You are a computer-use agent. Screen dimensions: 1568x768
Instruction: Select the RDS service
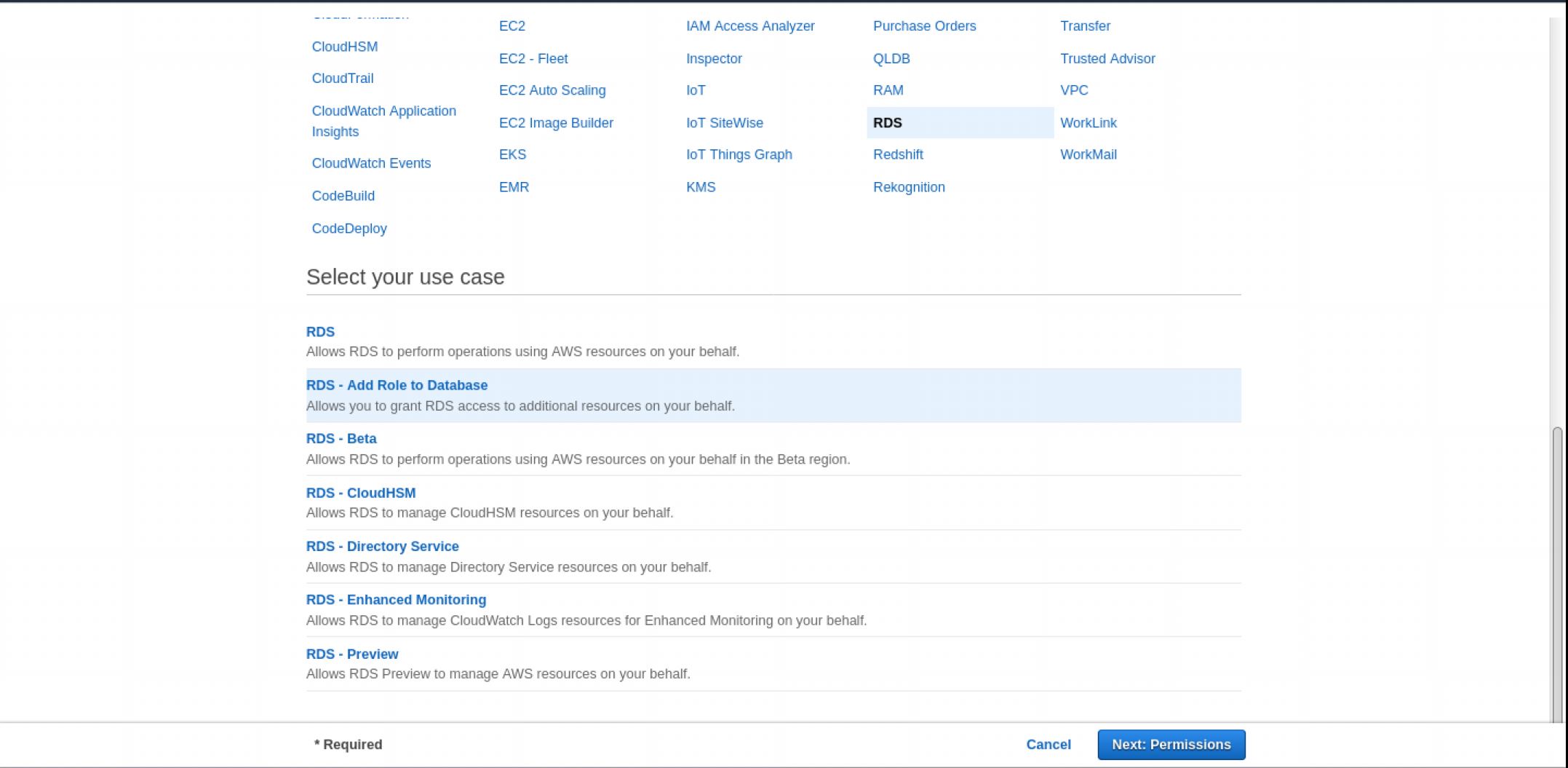(888, 123)
